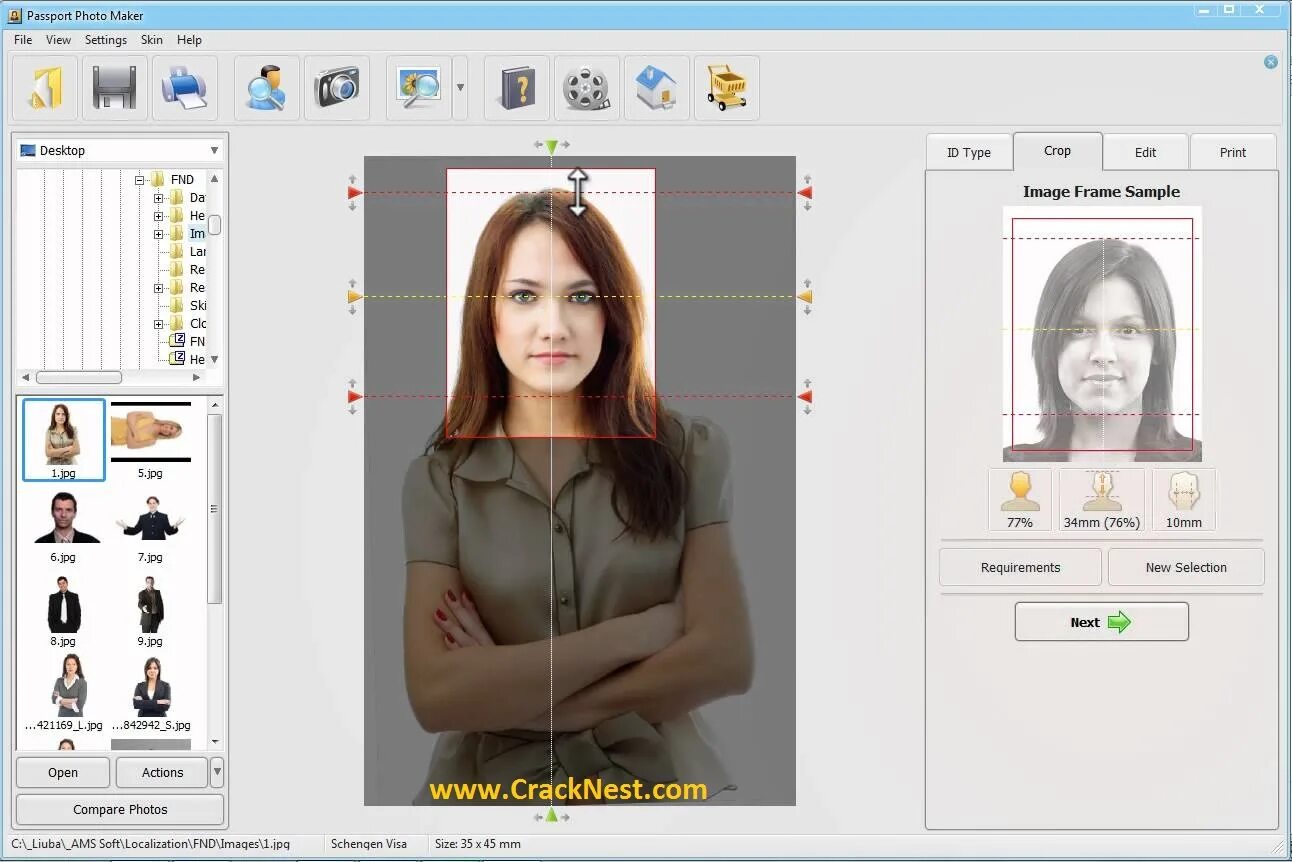The height and width of the screenshot is (862, 1292).
Task: Click the folder tree vertical scrollbar thumb
Action: coord(214,225)
